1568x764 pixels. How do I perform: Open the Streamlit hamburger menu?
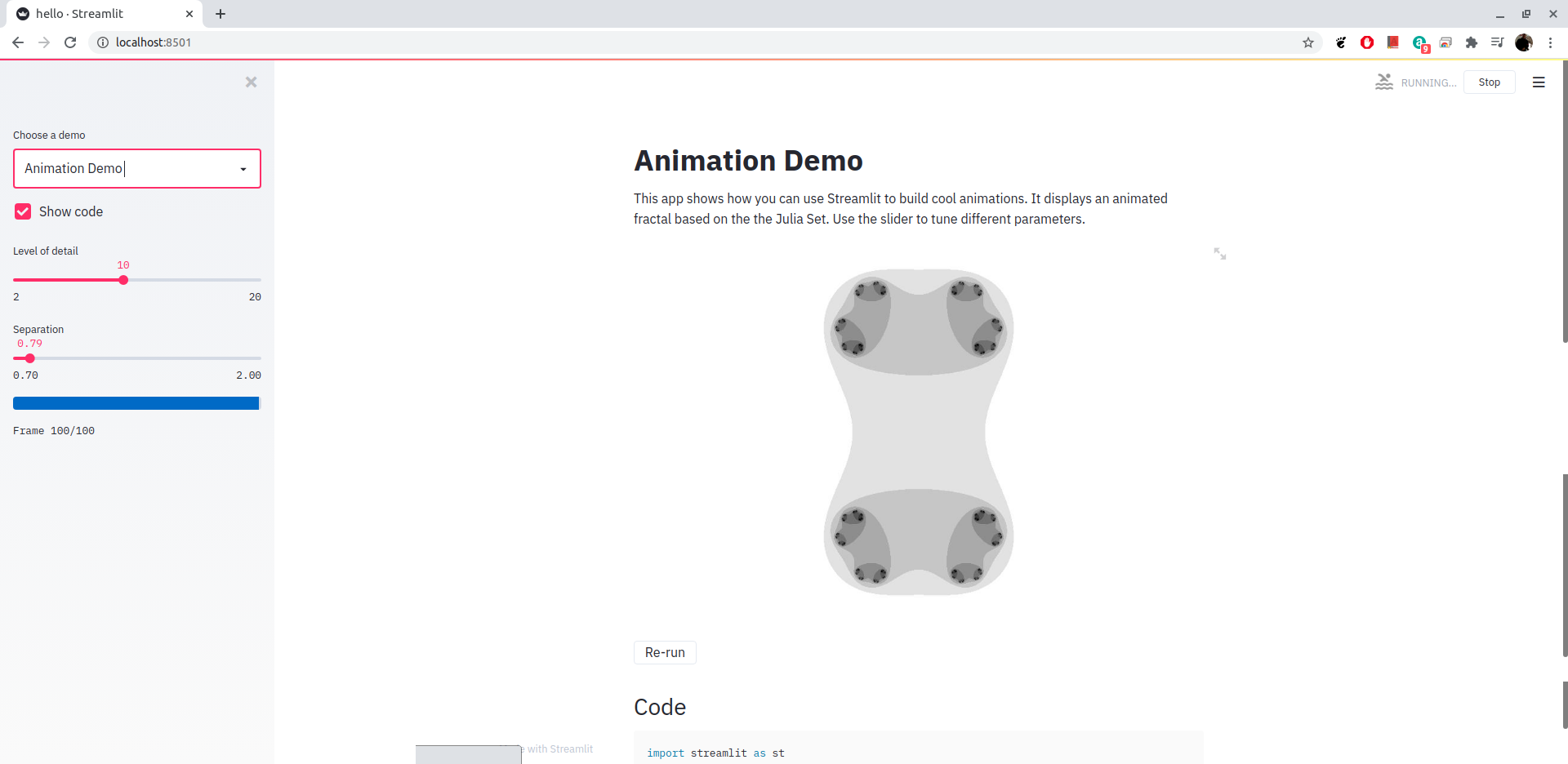1539,82
